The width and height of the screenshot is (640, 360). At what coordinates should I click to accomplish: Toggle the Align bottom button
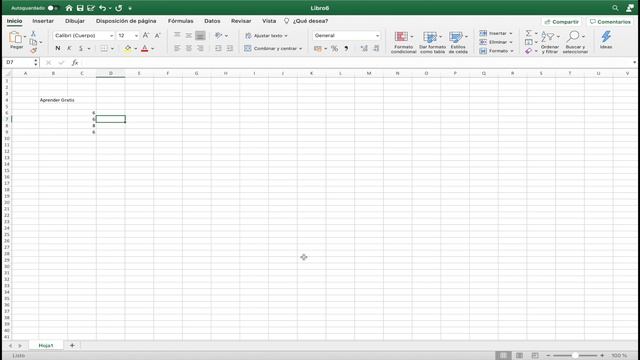coord(200,36)
